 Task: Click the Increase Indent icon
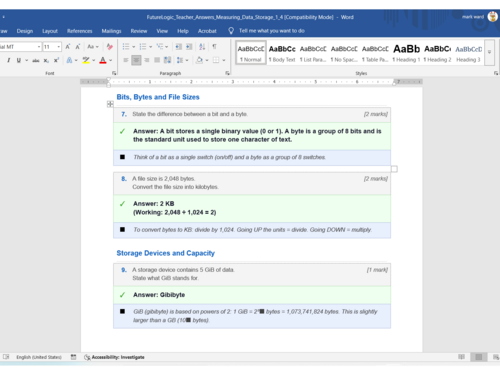pyautogui.click(x=189, y=47)
